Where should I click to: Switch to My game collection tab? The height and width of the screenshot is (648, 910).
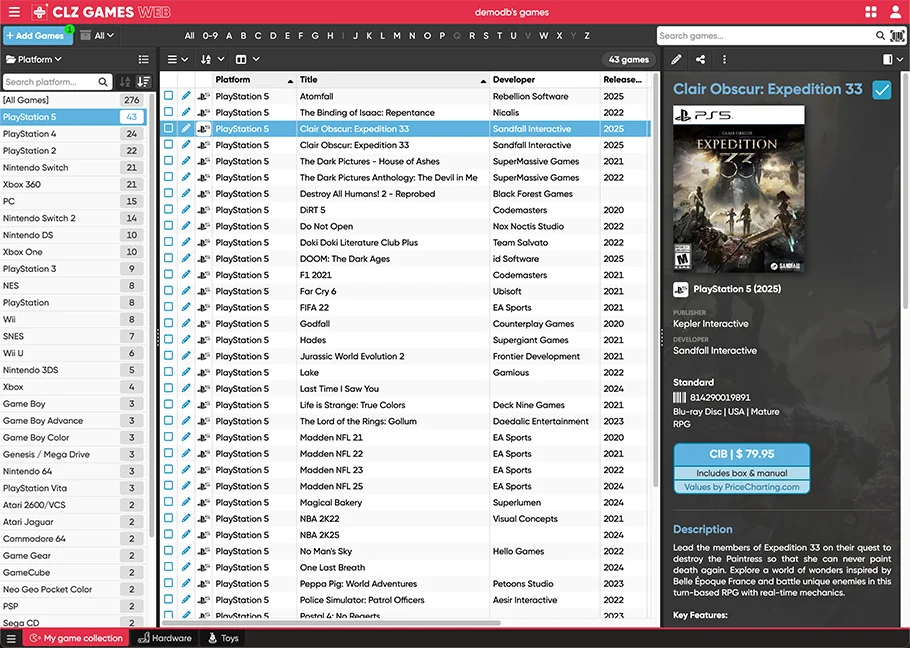(77, 638)
